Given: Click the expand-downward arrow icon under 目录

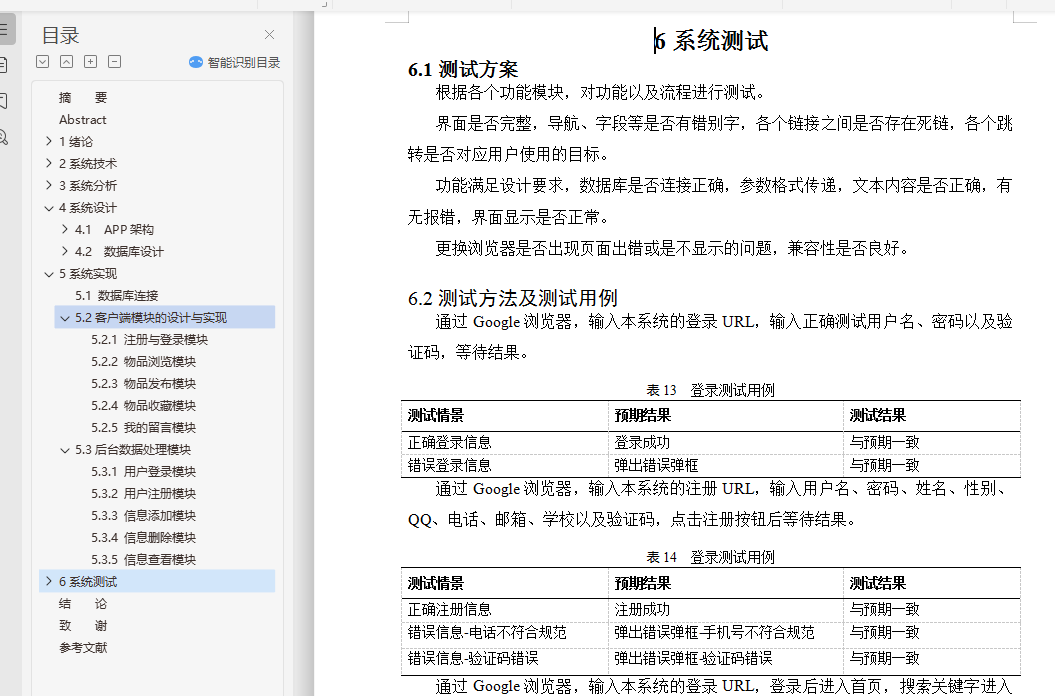Looking at the screenshot, I should [42, 62].
